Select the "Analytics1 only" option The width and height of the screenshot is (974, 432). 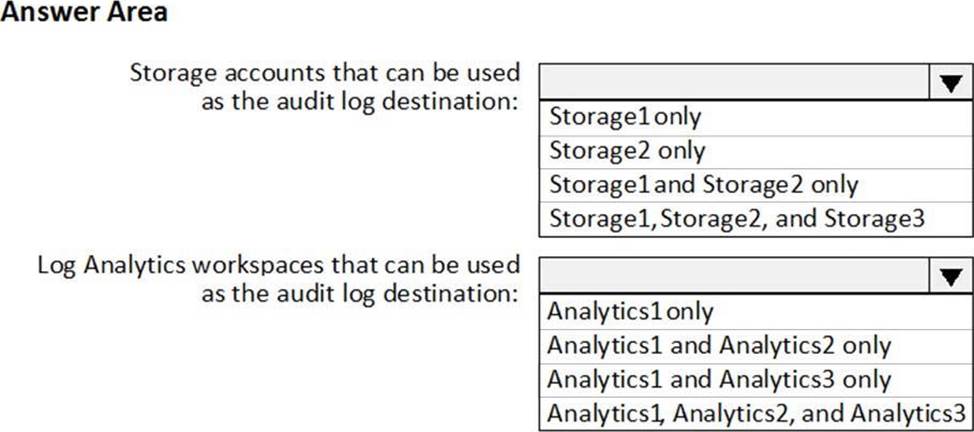[631, 311]
